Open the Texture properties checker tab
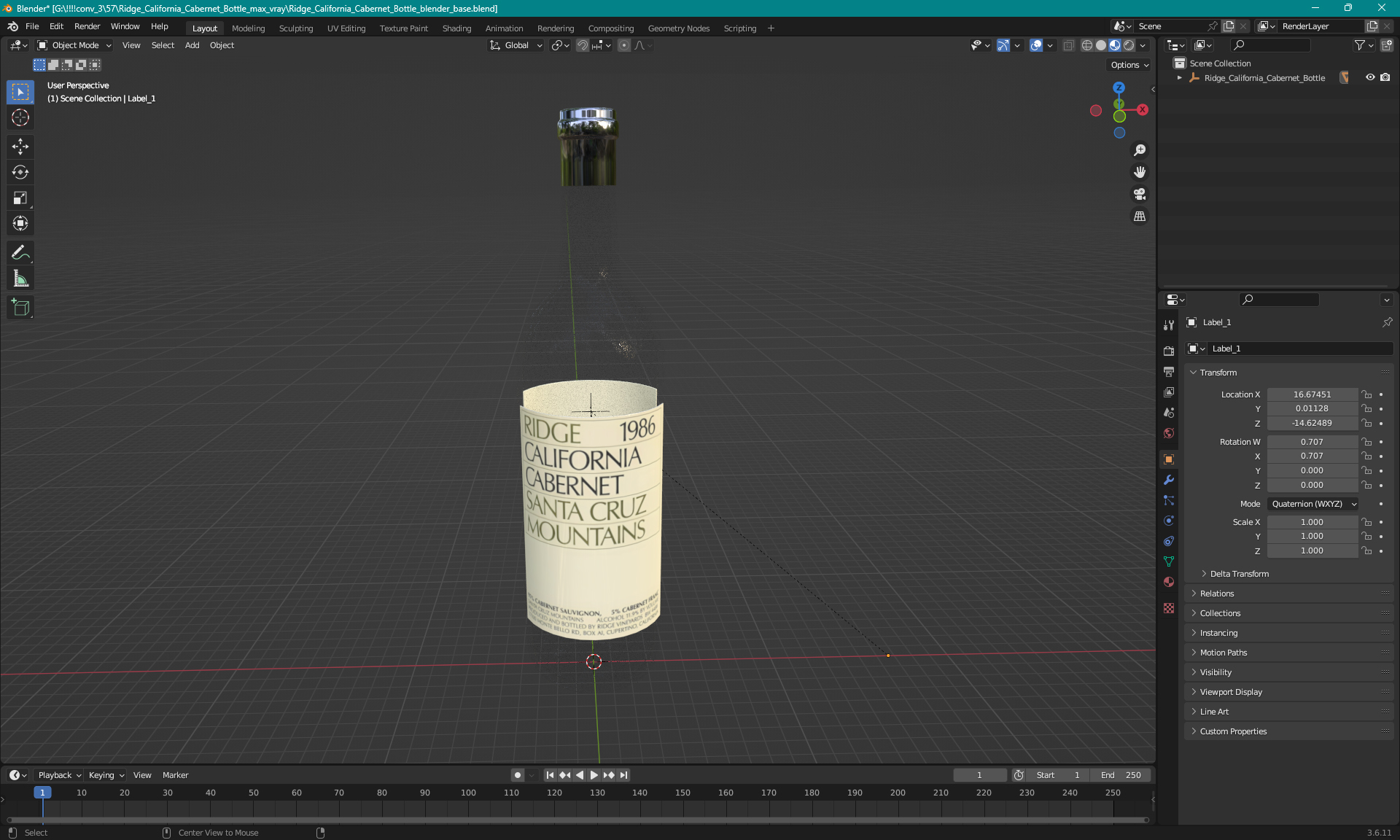This screenshot has height=840, width=1400. point(1169,608)
